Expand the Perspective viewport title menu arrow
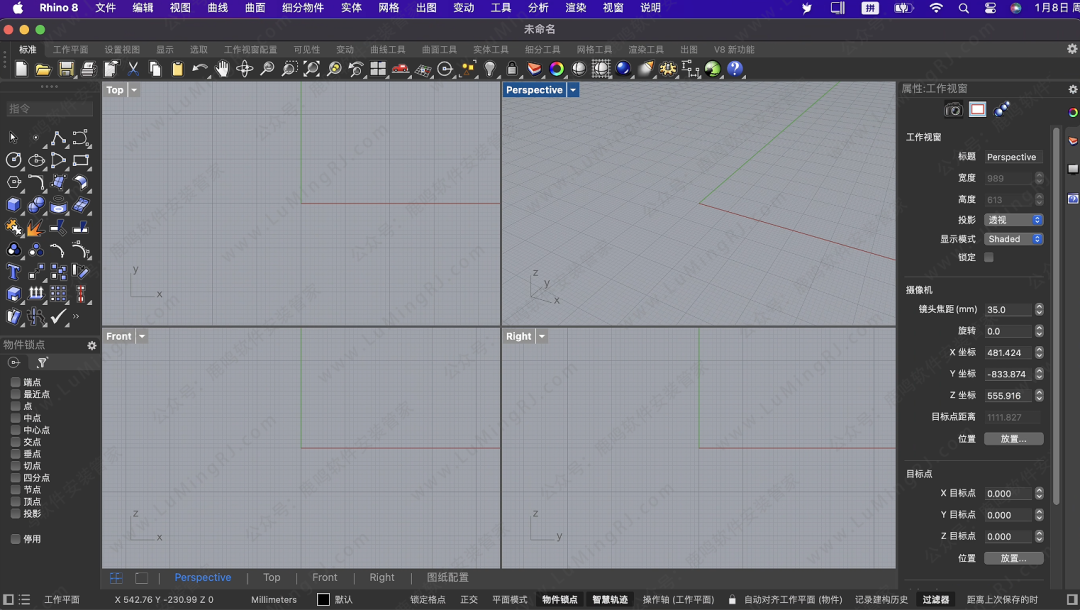 tap(573, 90)
